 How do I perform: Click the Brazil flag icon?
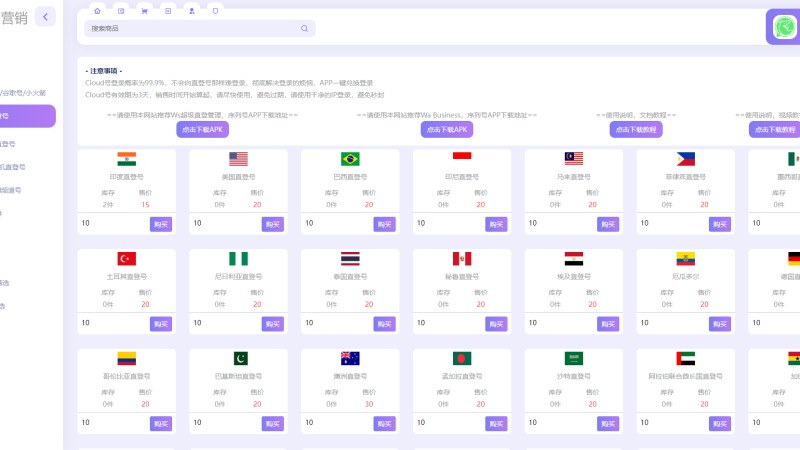point(350,159)
